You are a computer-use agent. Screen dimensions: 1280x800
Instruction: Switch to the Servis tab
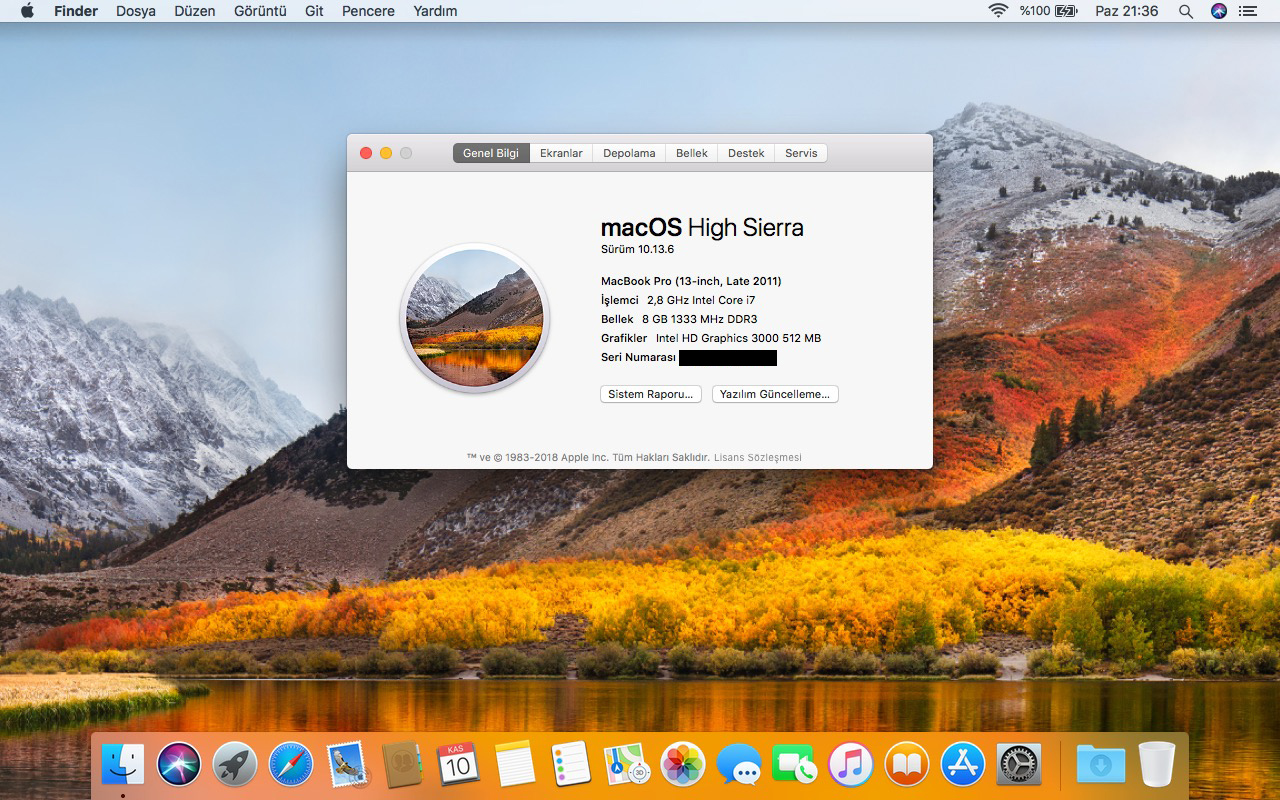[801, 153]
